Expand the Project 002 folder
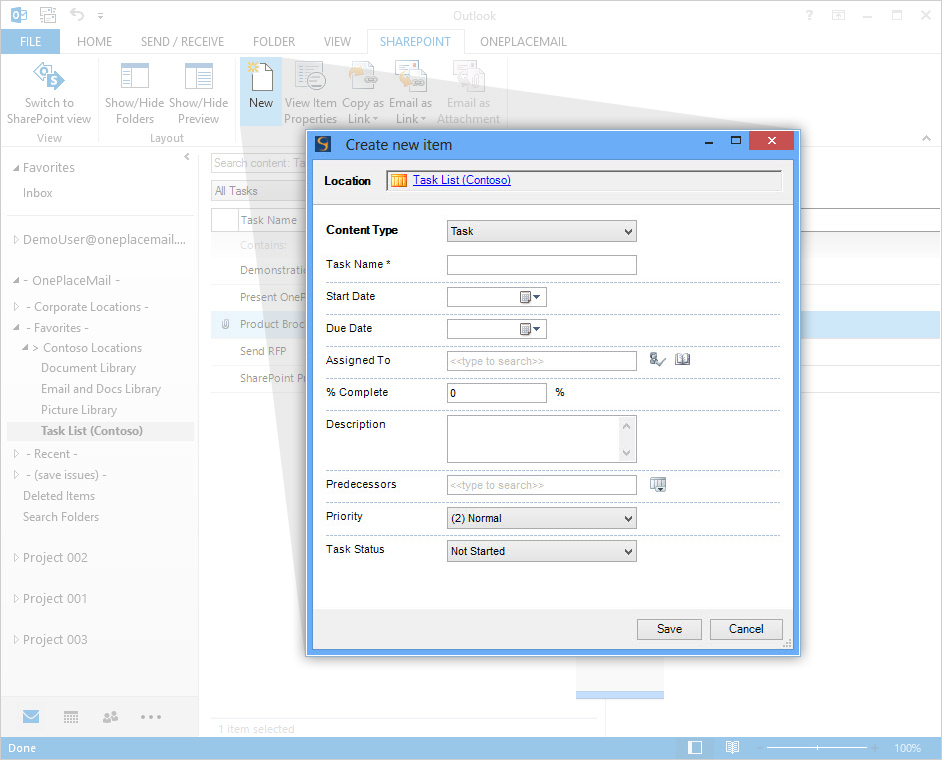The width and height of the screenshot is (942, 760). (x=16, y=558)
